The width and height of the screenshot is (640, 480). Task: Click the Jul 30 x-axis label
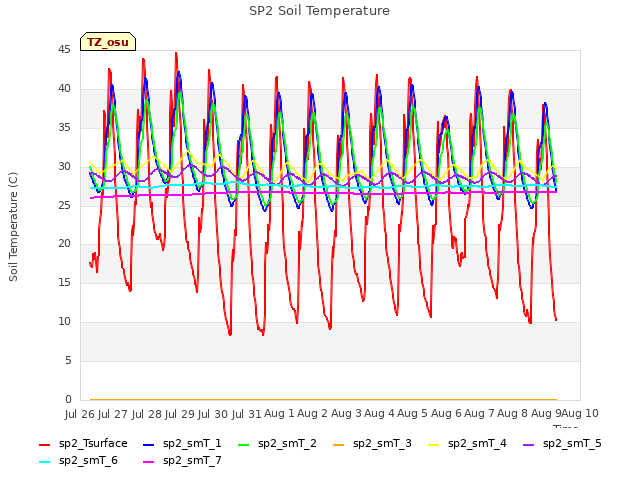213,414
